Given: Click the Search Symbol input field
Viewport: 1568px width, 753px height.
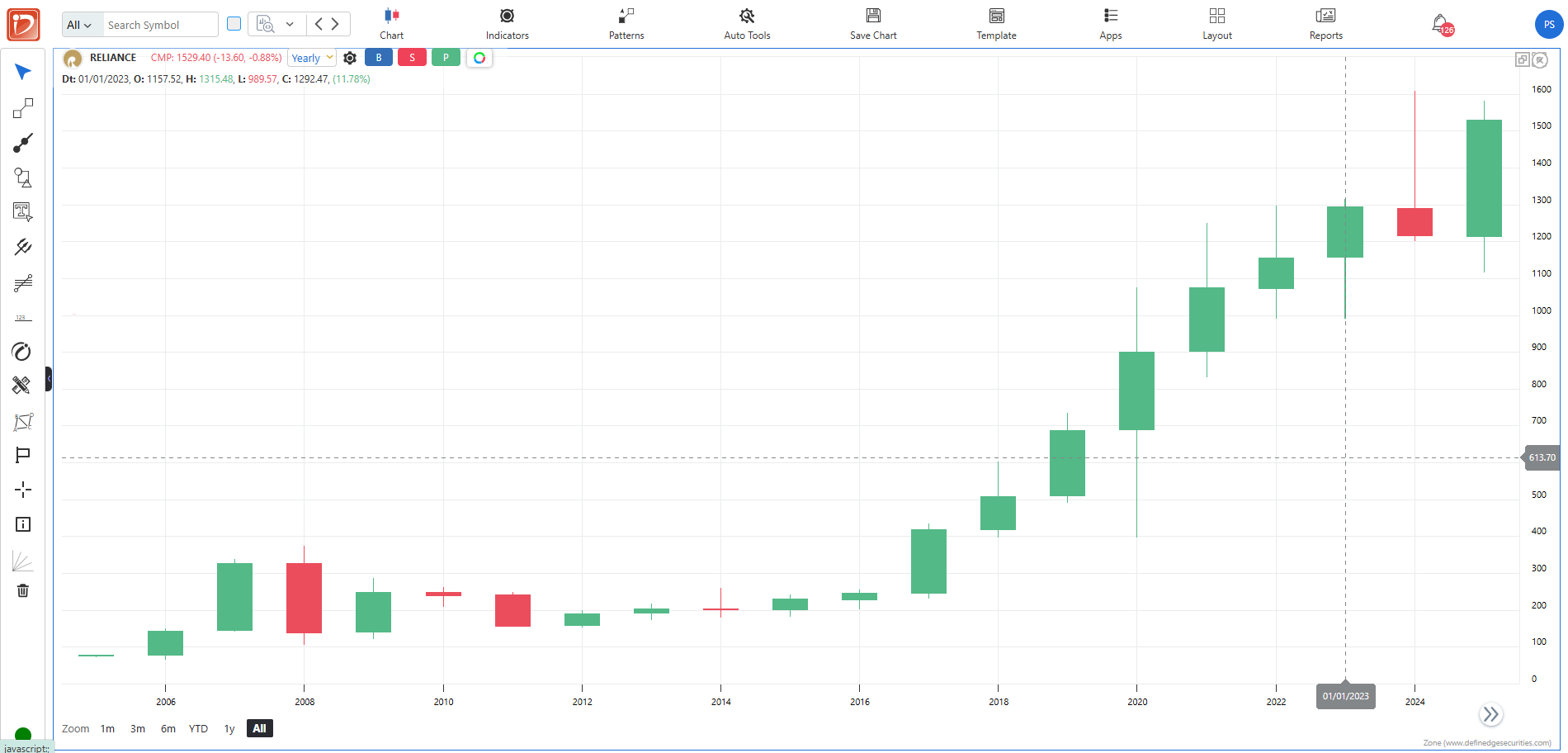Looking at the screenshot, I should tap(159, 25).
